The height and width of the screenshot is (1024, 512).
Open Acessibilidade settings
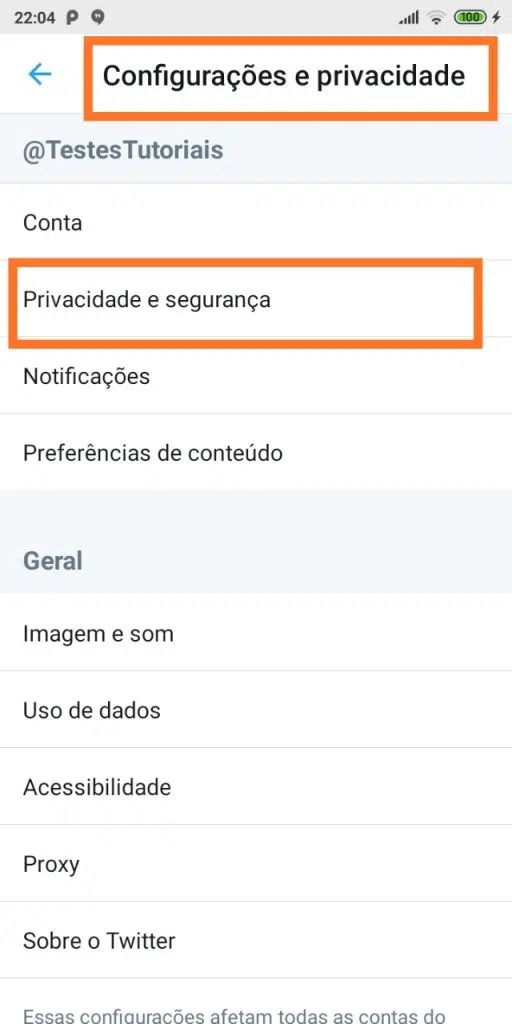[256, 786]
